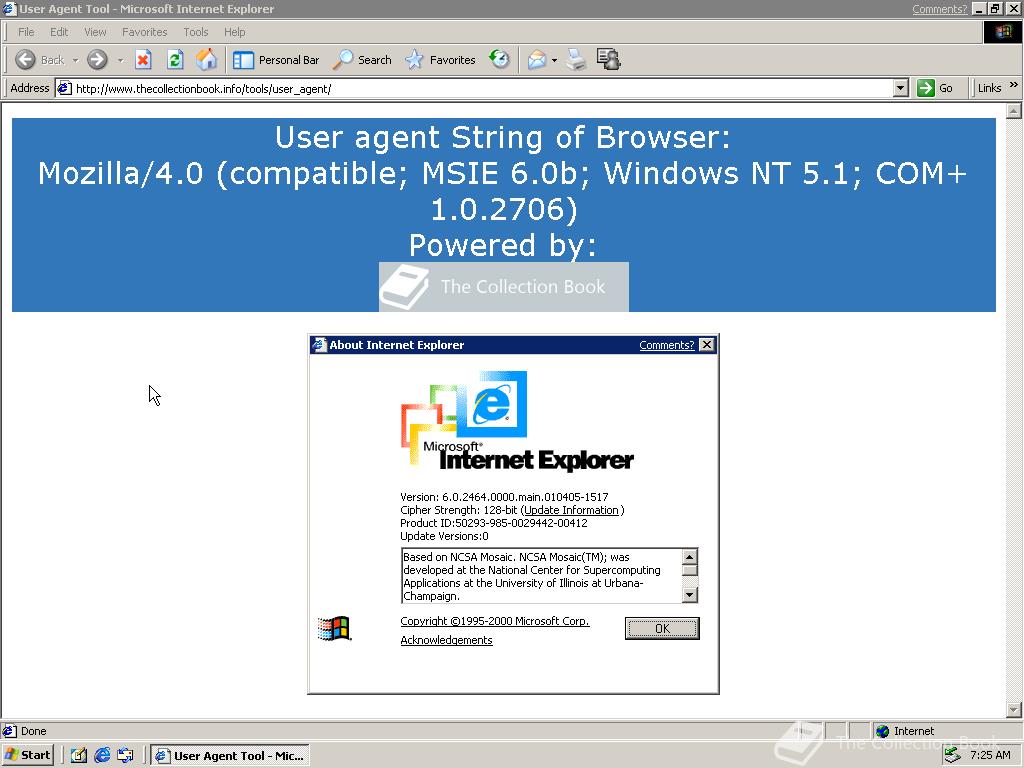Click the credits text box down arrow

(690, 595)
